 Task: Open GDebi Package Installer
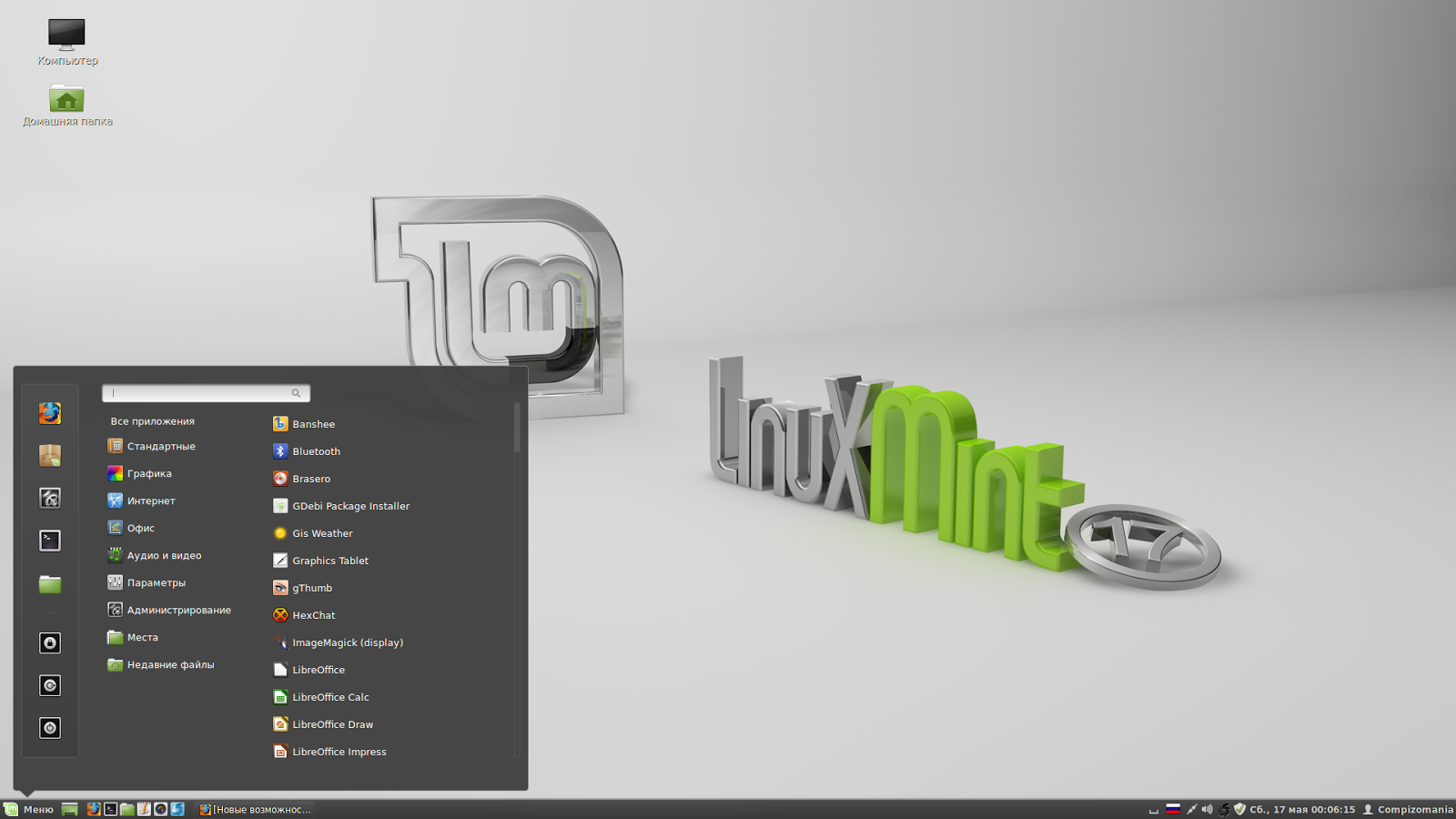tap(341, 506)
